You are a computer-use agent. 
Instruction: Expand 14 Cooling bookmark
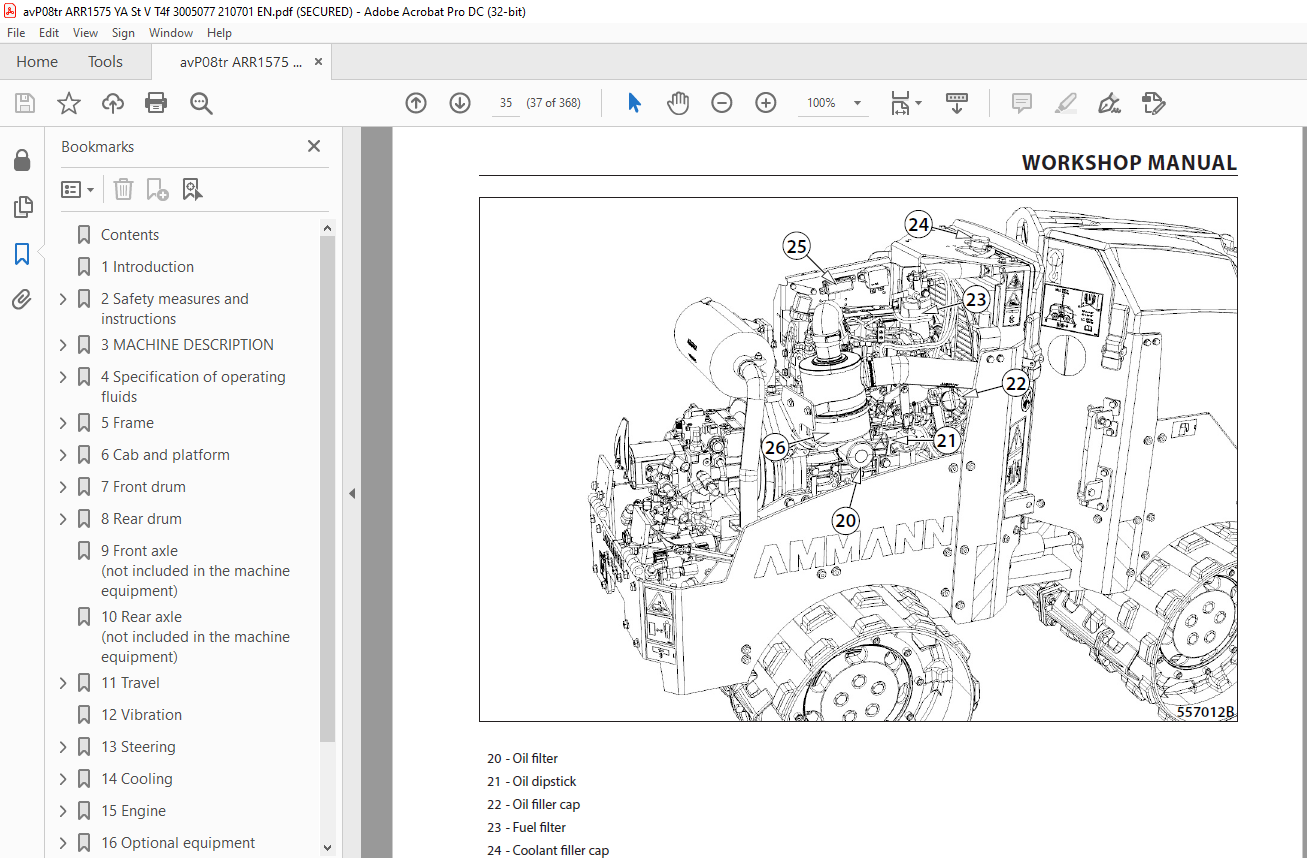(63, 779)
